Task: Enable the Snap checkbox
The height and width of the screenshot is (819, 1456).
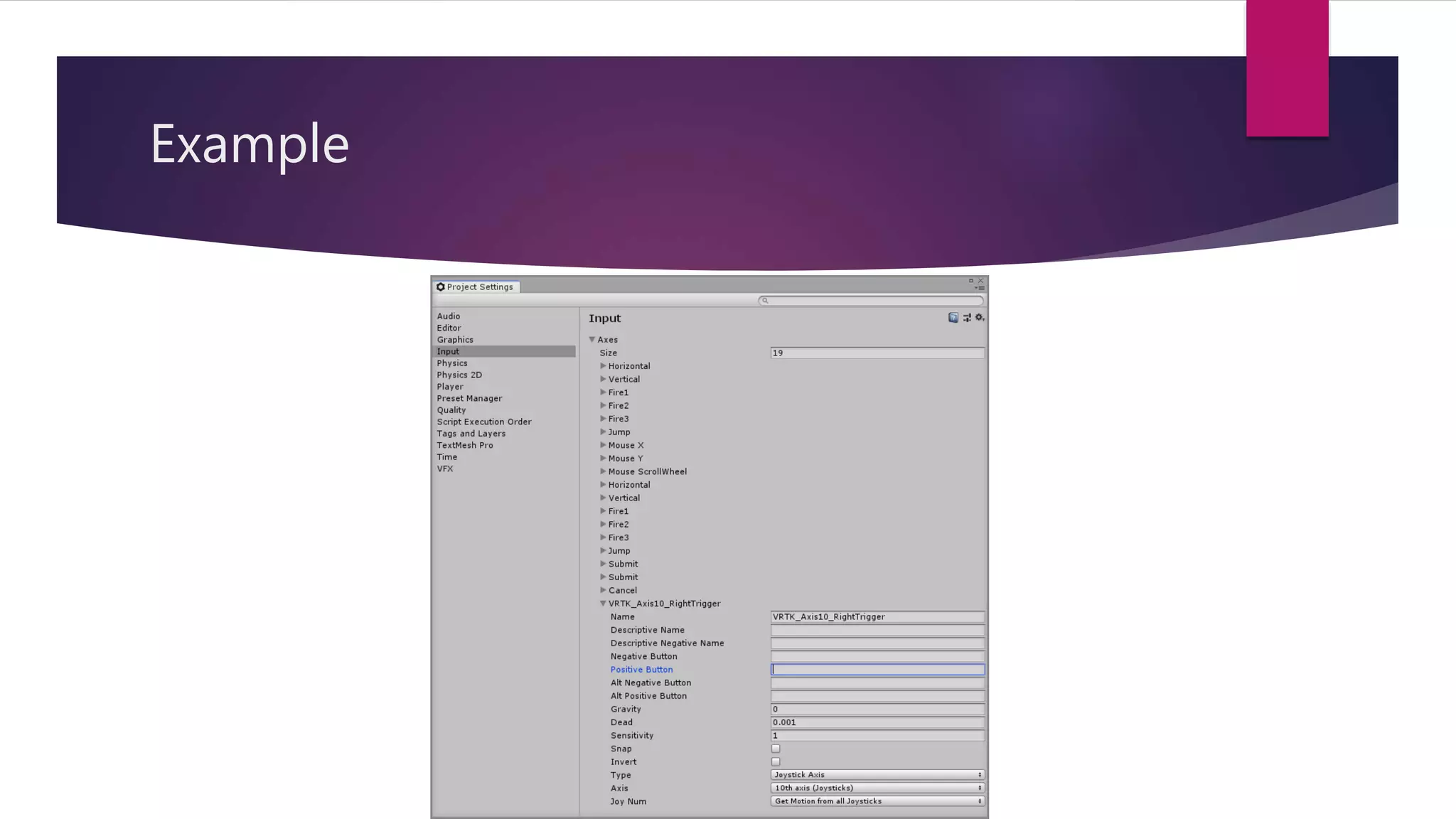Action: 776,749
